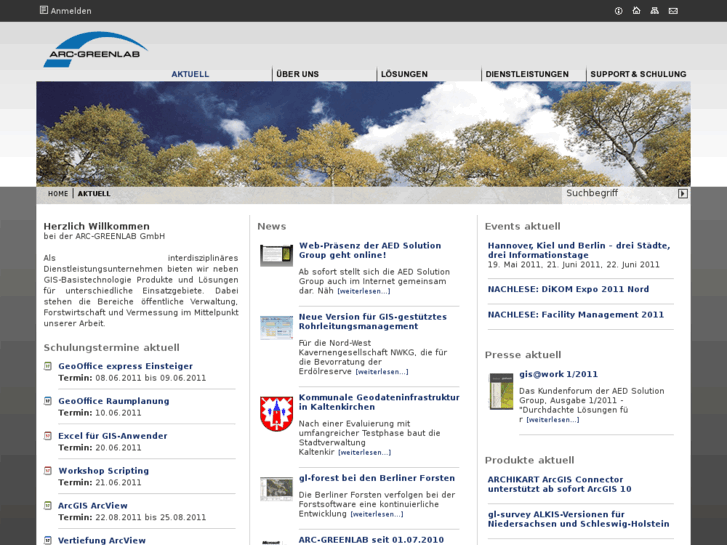Click gl-forest news thumbnail
The image size is (727, 545).
(276, 489)
